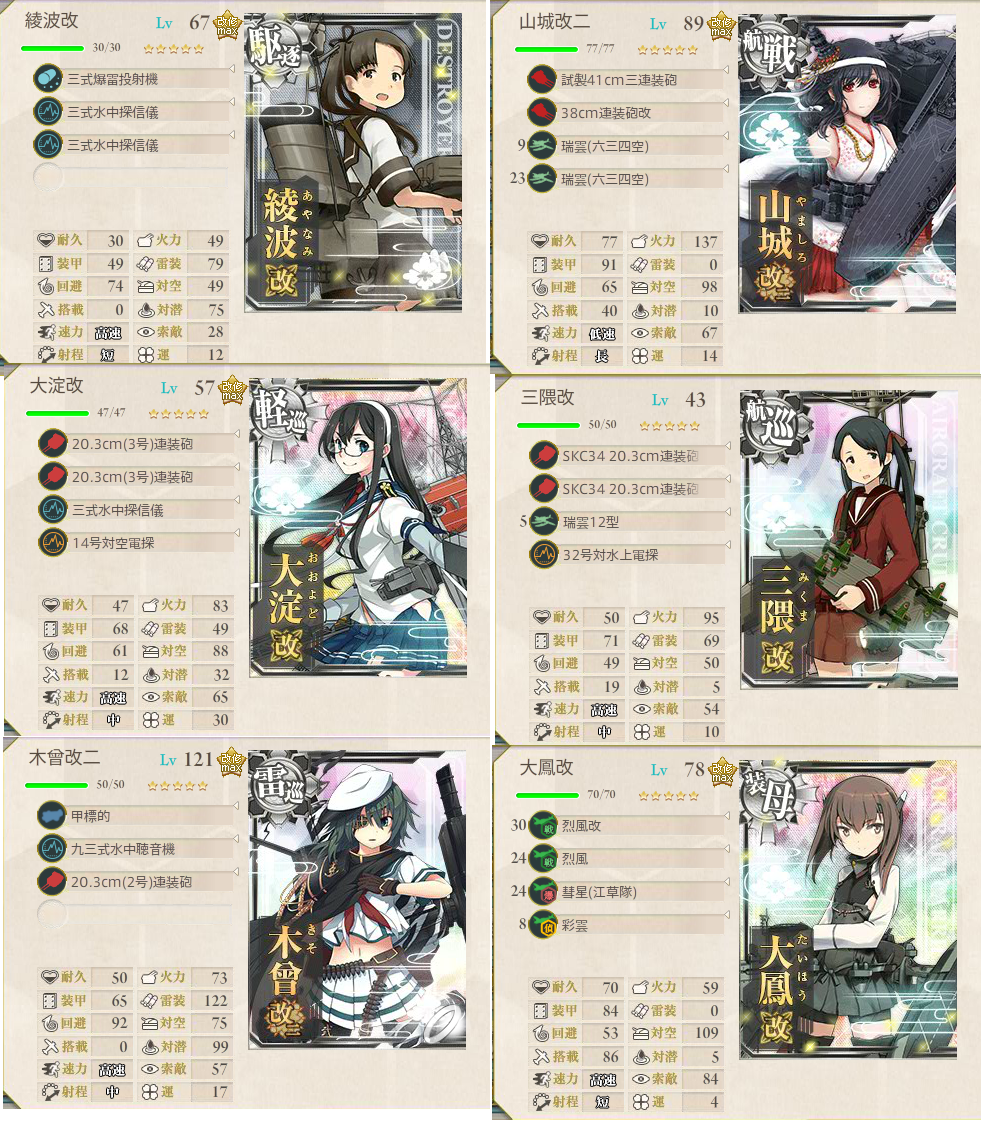Select the red gun icon next to 試製41cm三連装砲
Screen dimensions: 981x1121
click(542, 79)
